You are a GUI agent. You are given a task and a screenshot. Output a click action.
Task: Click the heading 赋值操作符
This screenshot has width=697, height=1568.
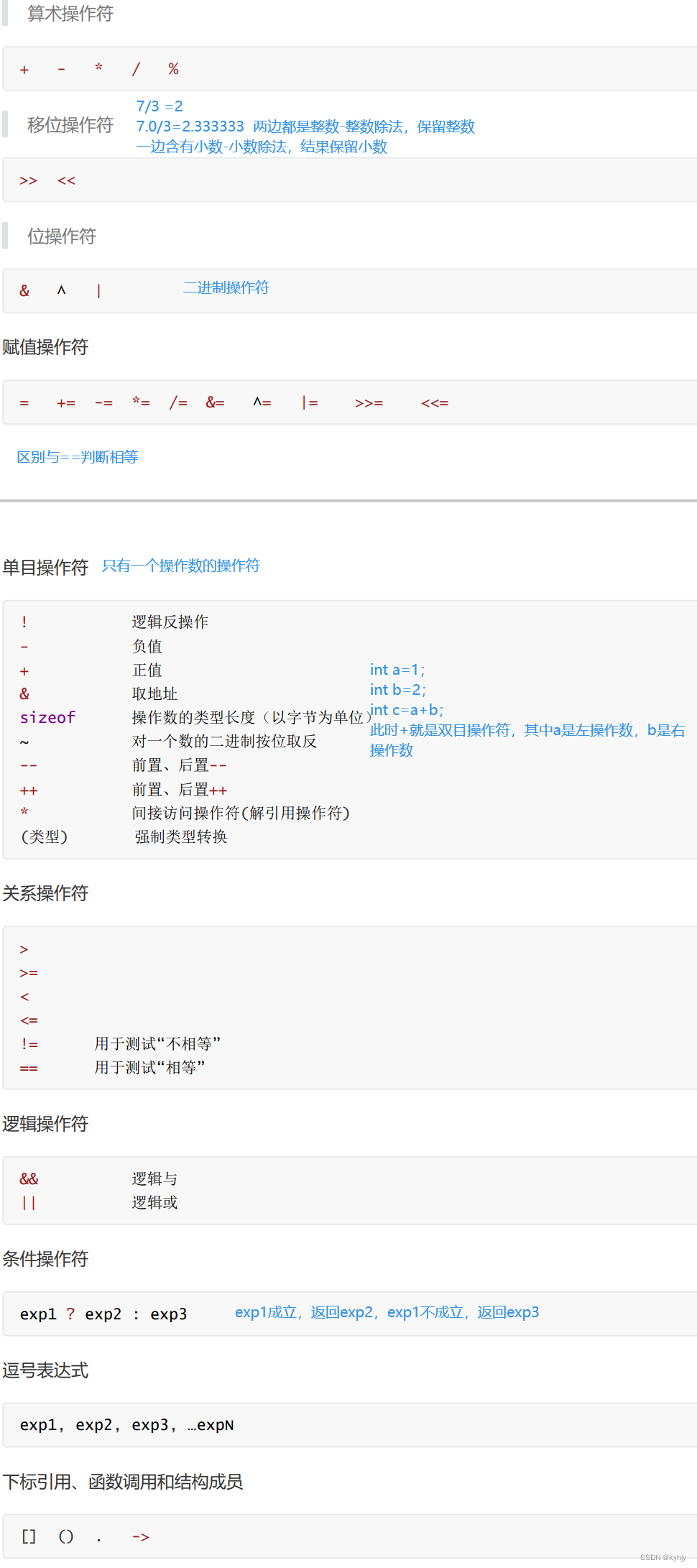[45, 347]
